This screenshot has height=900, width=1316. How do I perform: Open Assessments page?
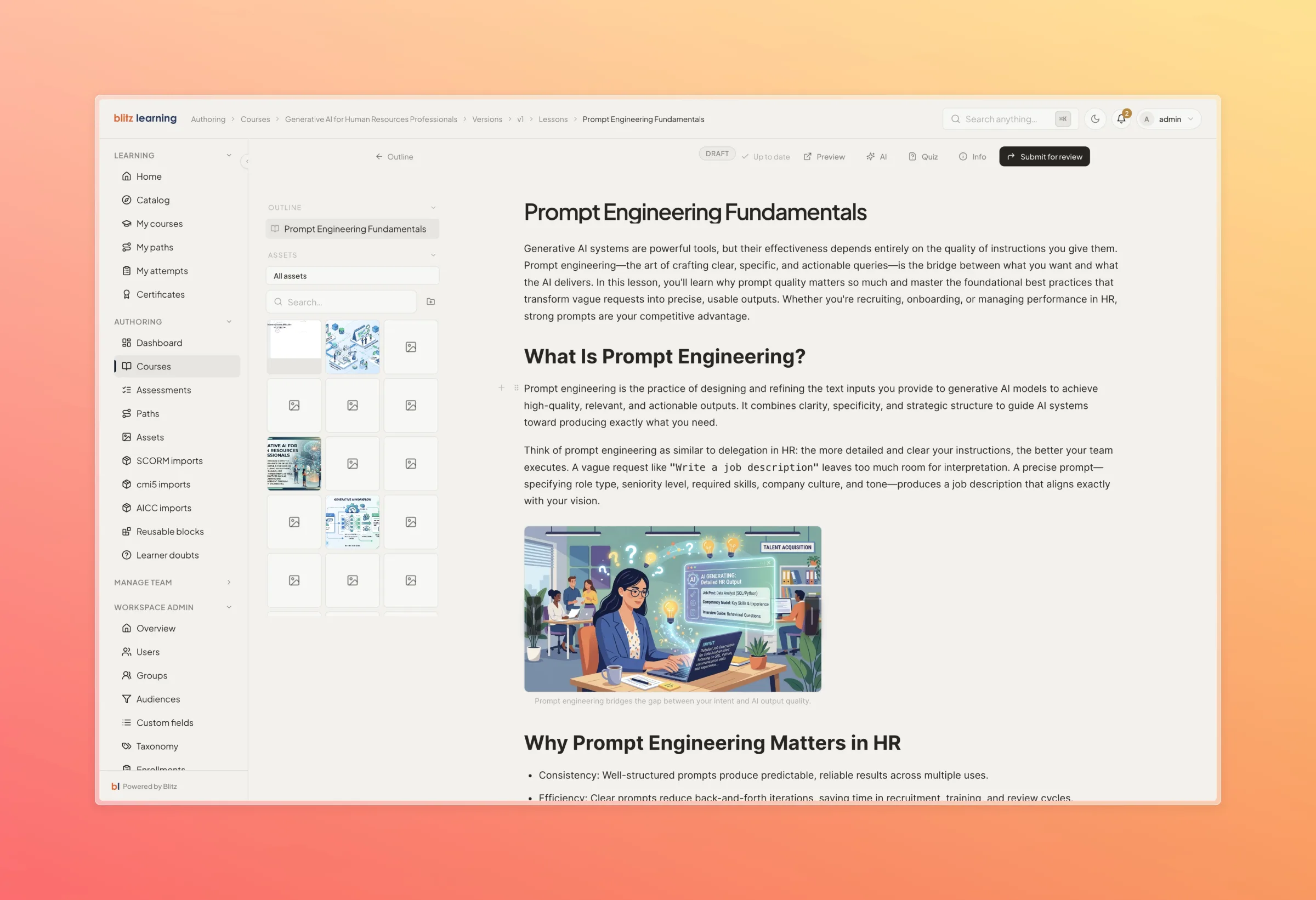point(177,390)
